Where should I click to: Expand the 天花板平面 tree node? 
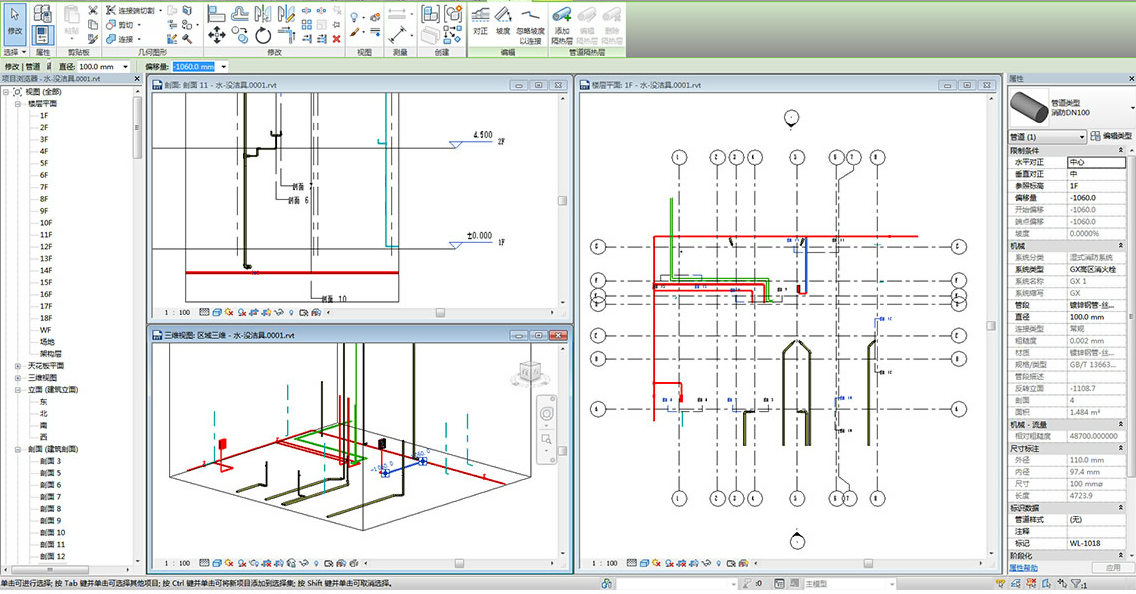18,366
